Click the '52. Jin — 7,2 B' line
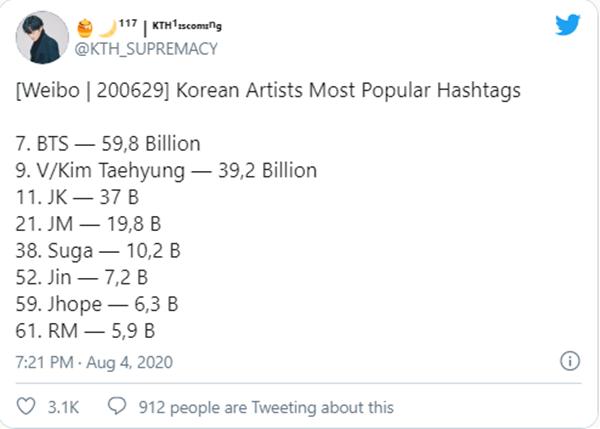The height and width of the screenshot is (429, 600). tap(81, 276)
